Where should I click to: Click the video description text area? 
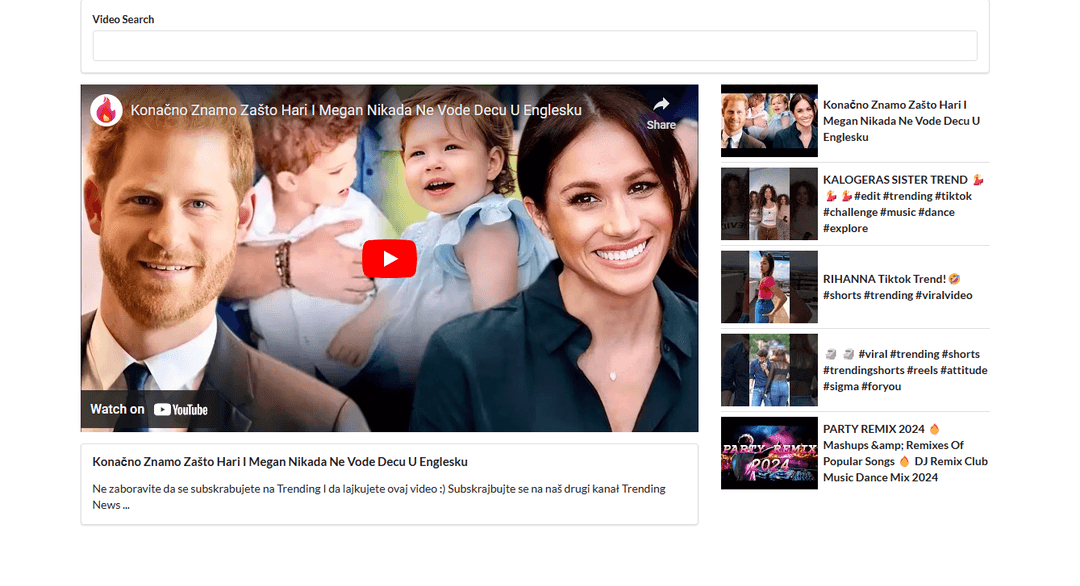[x=378, y=496]
